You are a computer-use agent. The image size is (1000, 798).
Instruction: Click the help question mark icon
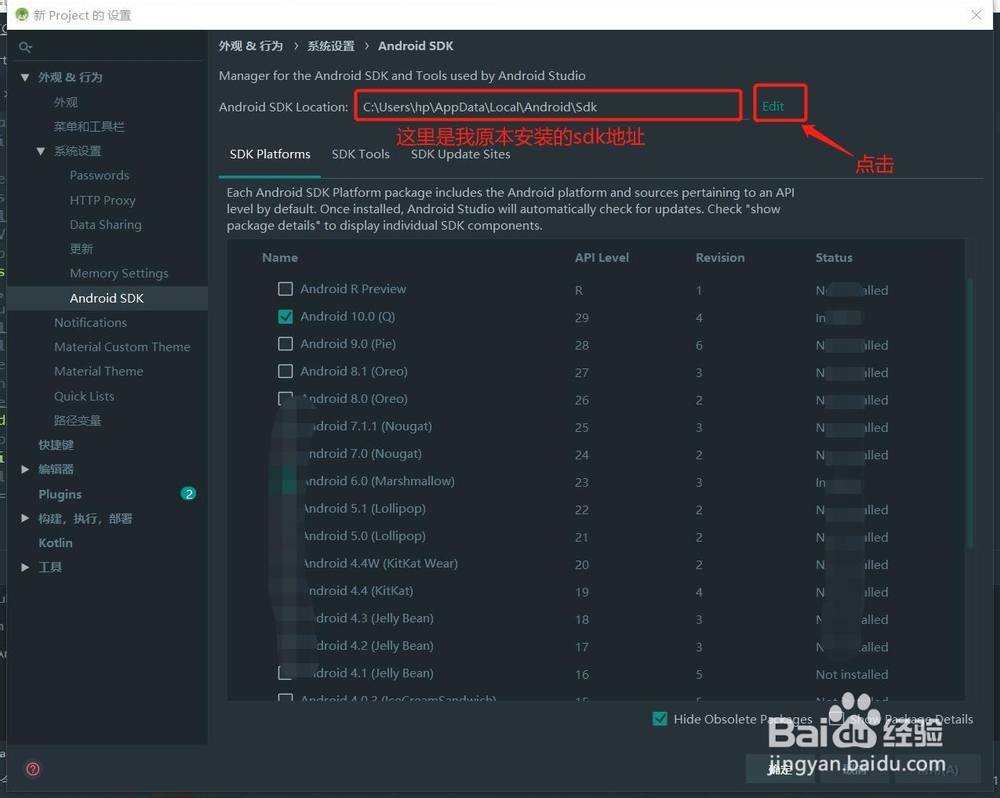32,768
